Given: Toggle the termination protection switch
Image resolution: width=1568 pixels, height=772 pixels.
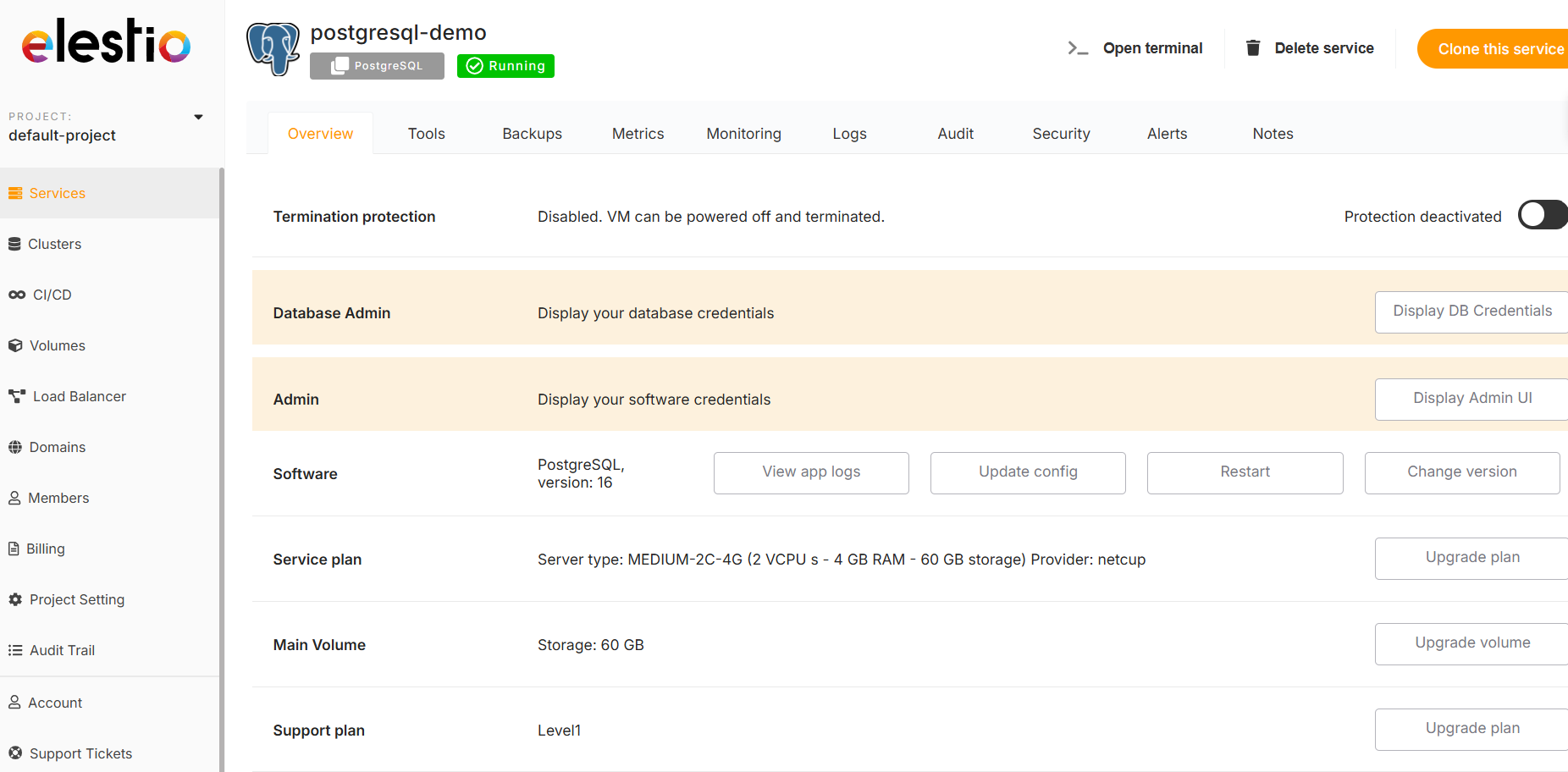Looking at the screenshot, I should [x=1542, y=215].
